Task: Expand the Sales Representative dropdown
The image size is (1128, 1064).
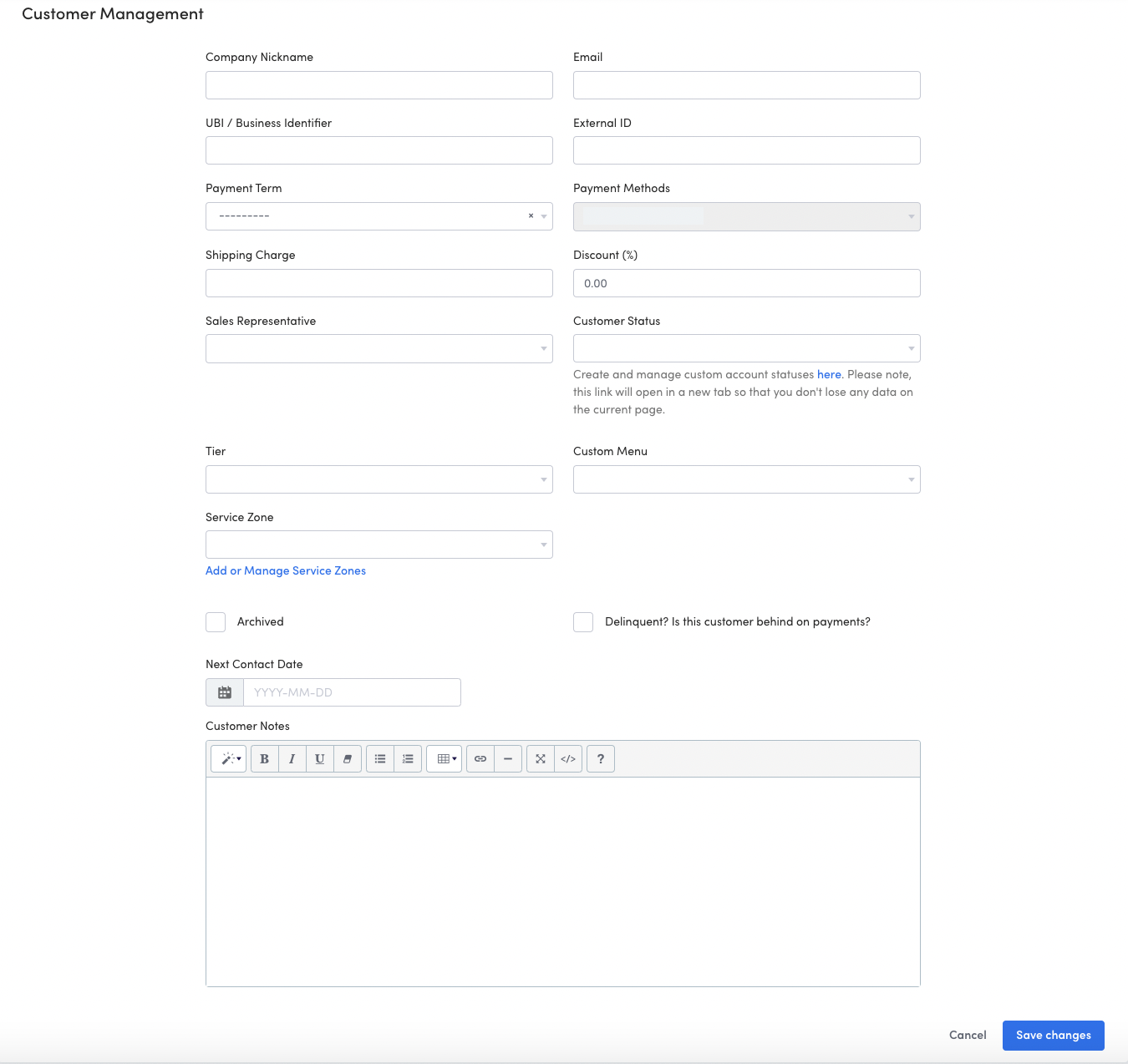Action: [379, 348]
